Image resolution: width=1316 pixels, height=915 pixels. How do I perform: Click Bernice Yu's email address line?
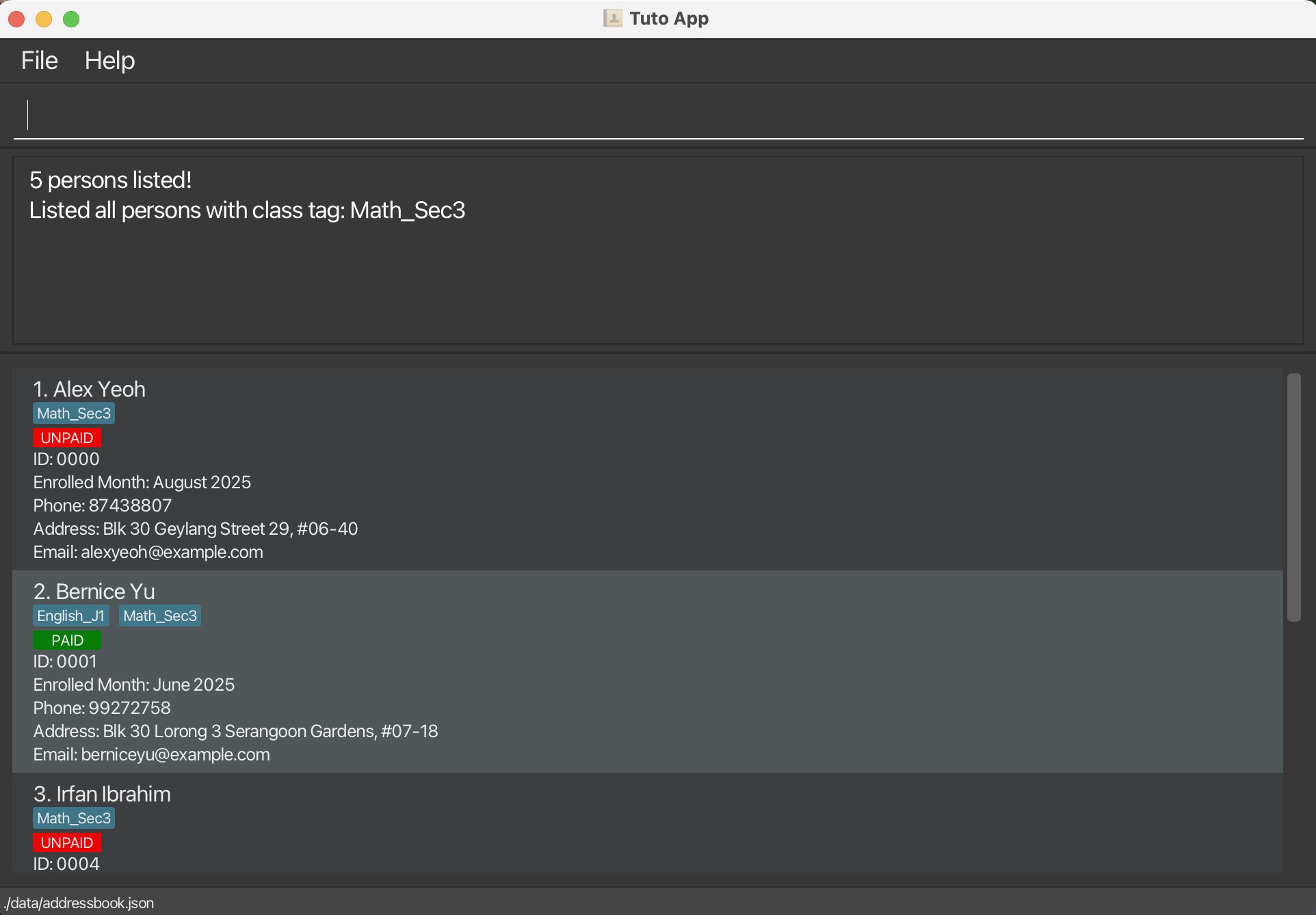point(152,755)
